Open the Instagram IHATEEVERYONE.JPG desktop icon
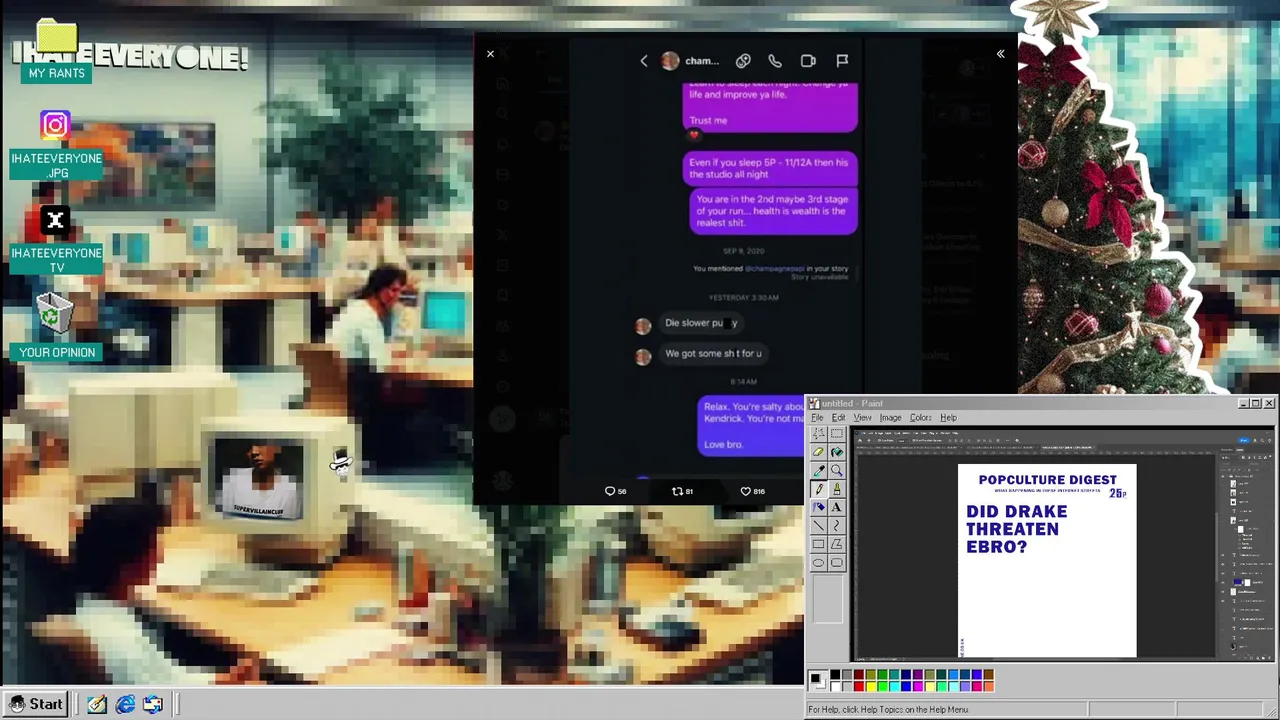This screenshot has width=1280, height=720. (x=57, y=145)
